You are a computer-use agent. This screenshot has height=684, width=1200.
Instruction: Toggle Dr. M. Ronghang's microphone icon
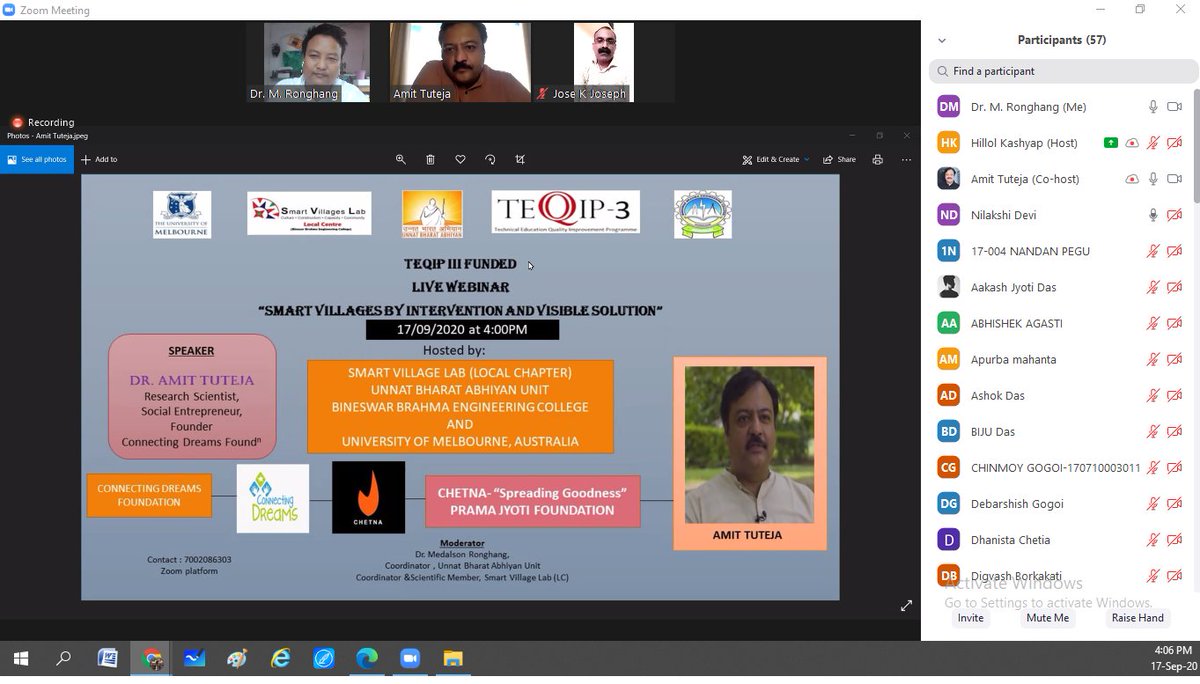1153,107
